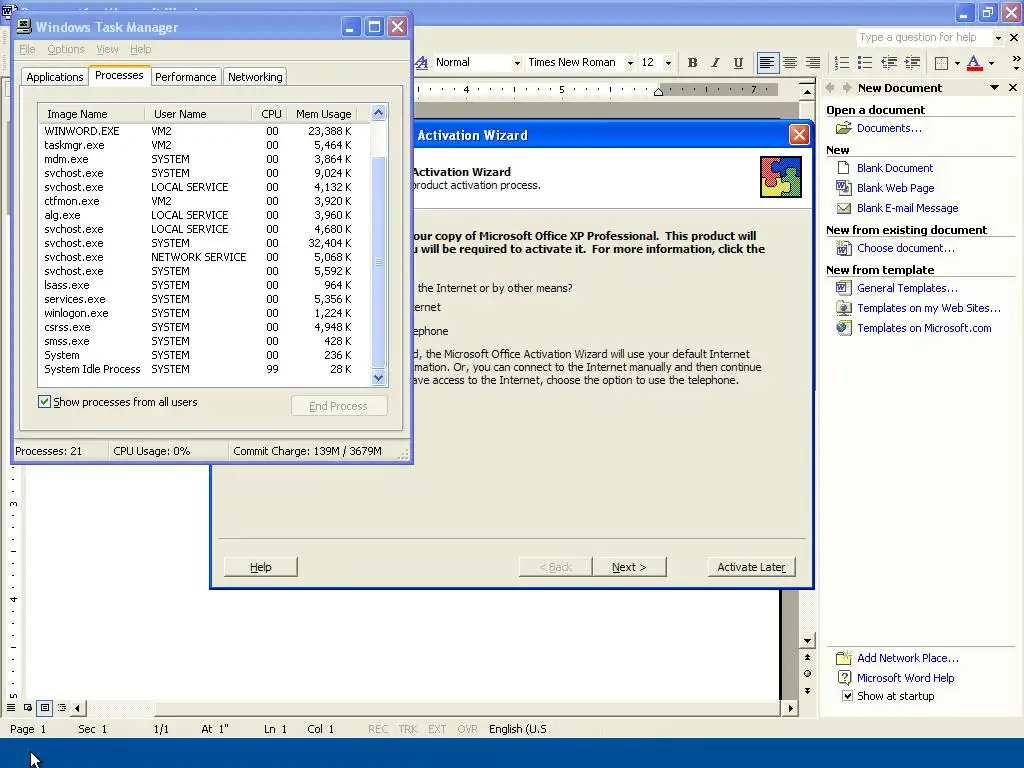The image size is (1024, 768).
Task: Open the Style dropdown showing Normal
Action: click(517, 63)
